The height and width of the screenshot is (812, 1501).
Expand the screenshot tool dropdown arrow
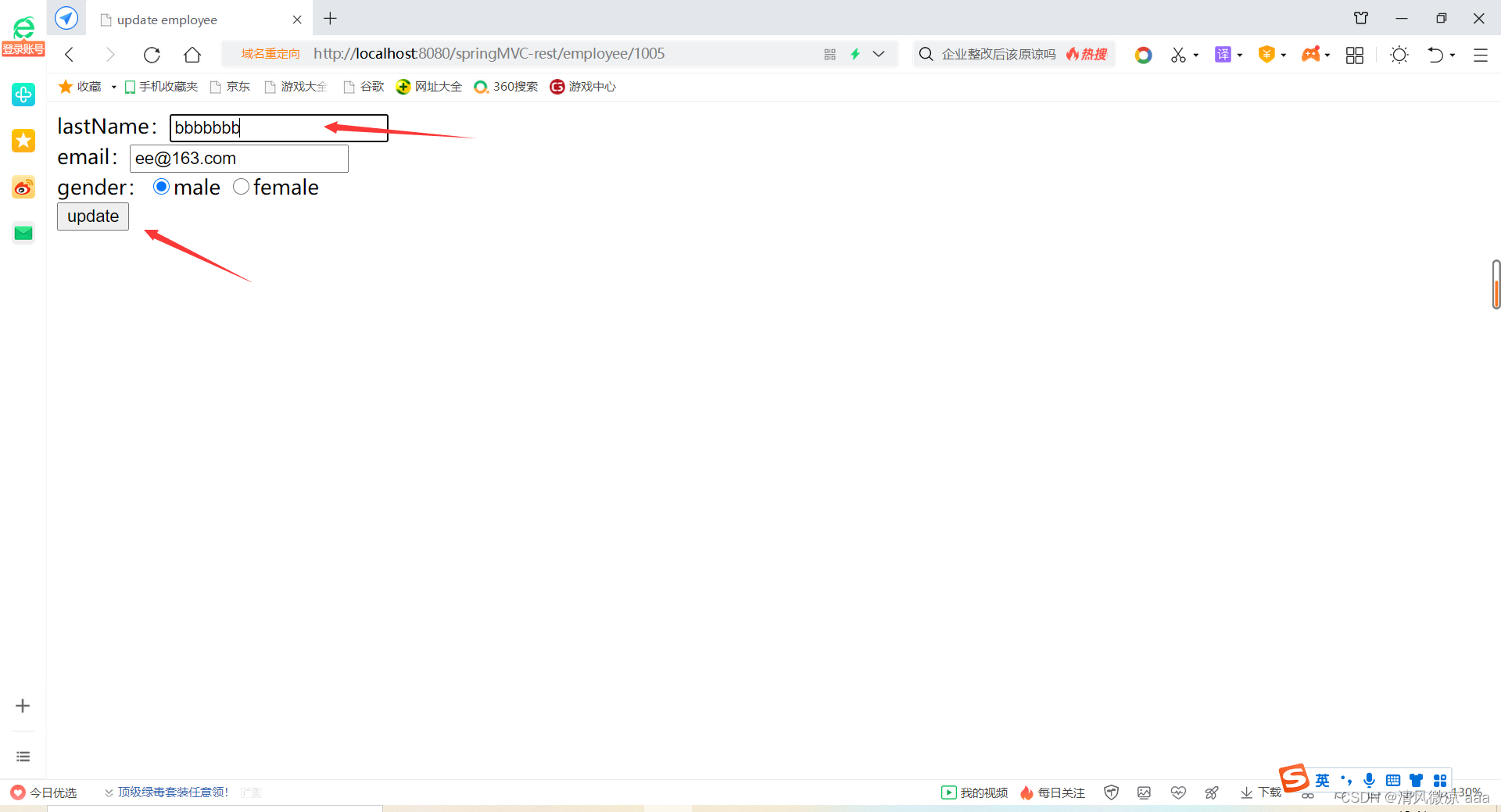coord(1196,55)
